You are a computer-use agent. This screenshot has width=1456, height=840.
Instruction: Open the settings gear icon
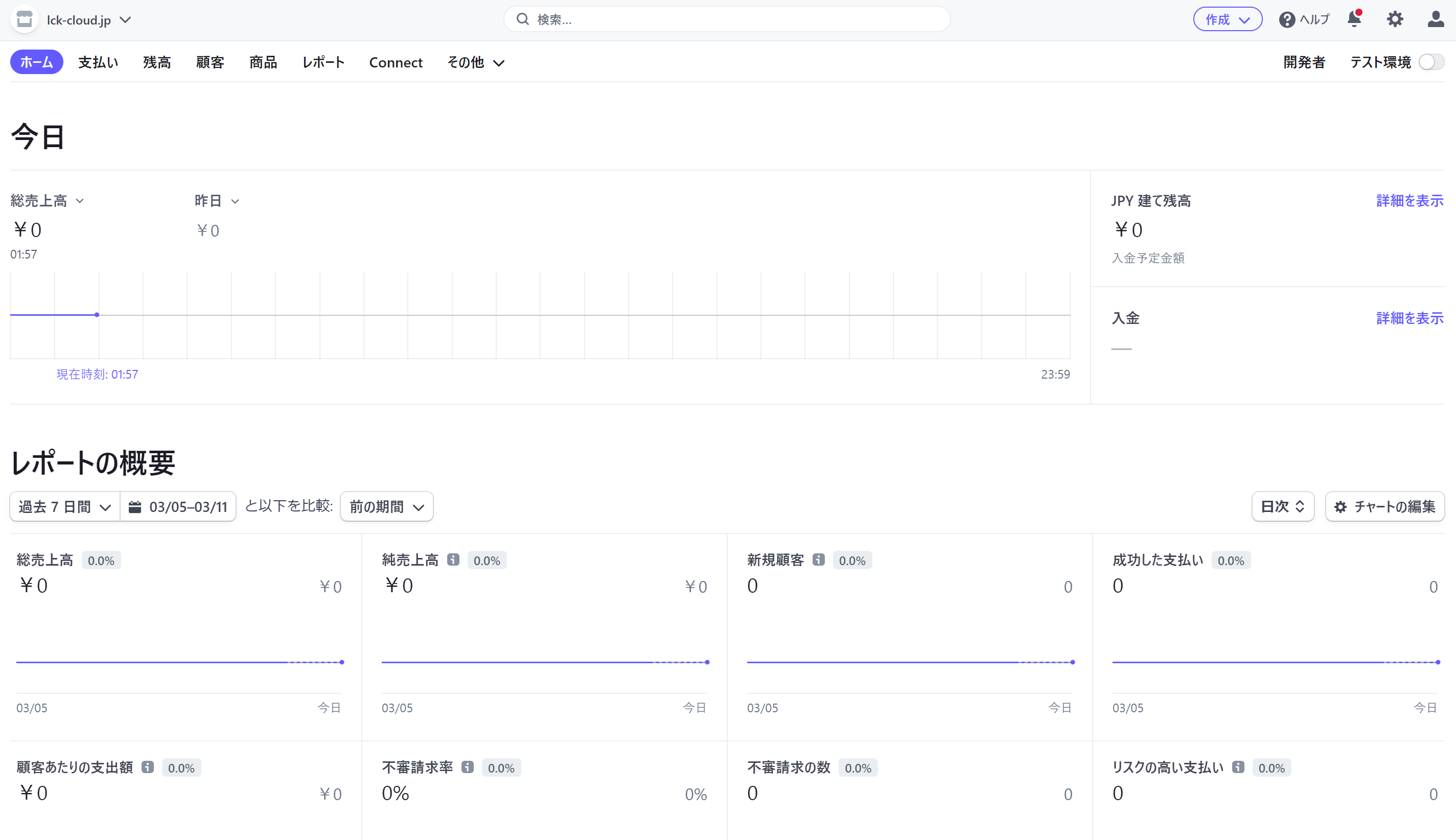coord(1395,19)
